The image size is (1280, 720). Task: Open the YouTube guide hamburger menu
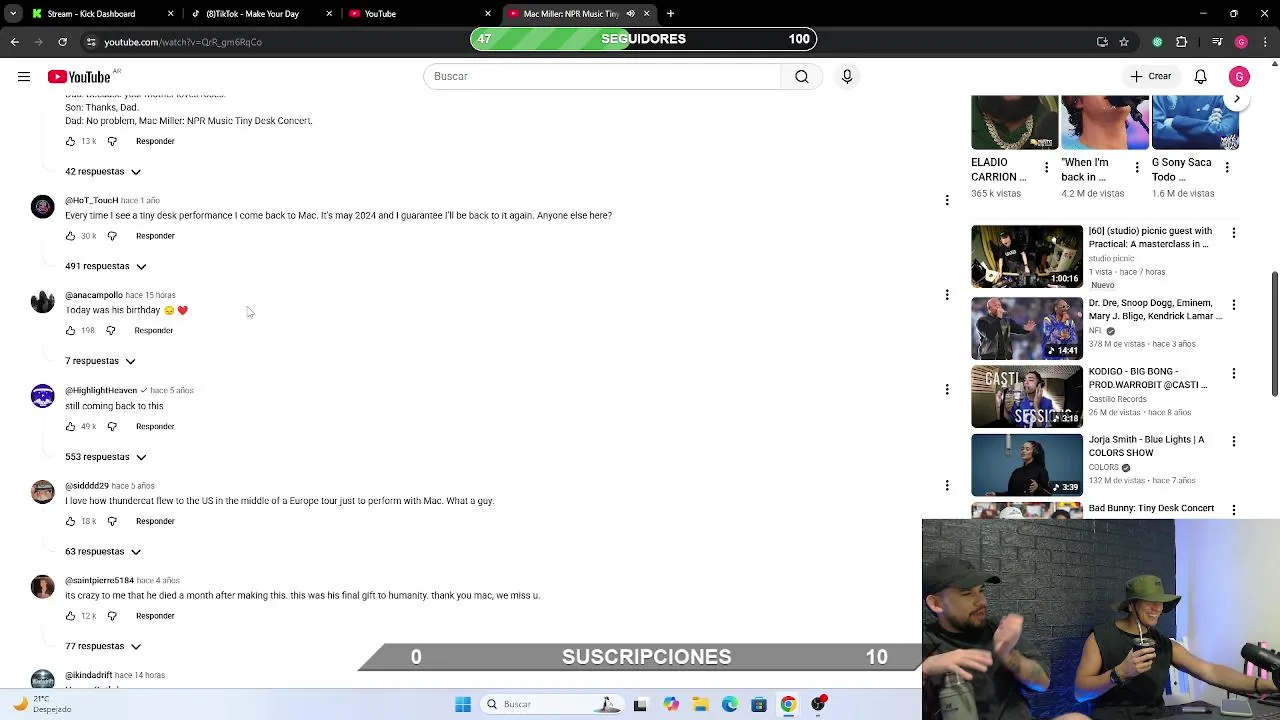(x=24, y=76)
